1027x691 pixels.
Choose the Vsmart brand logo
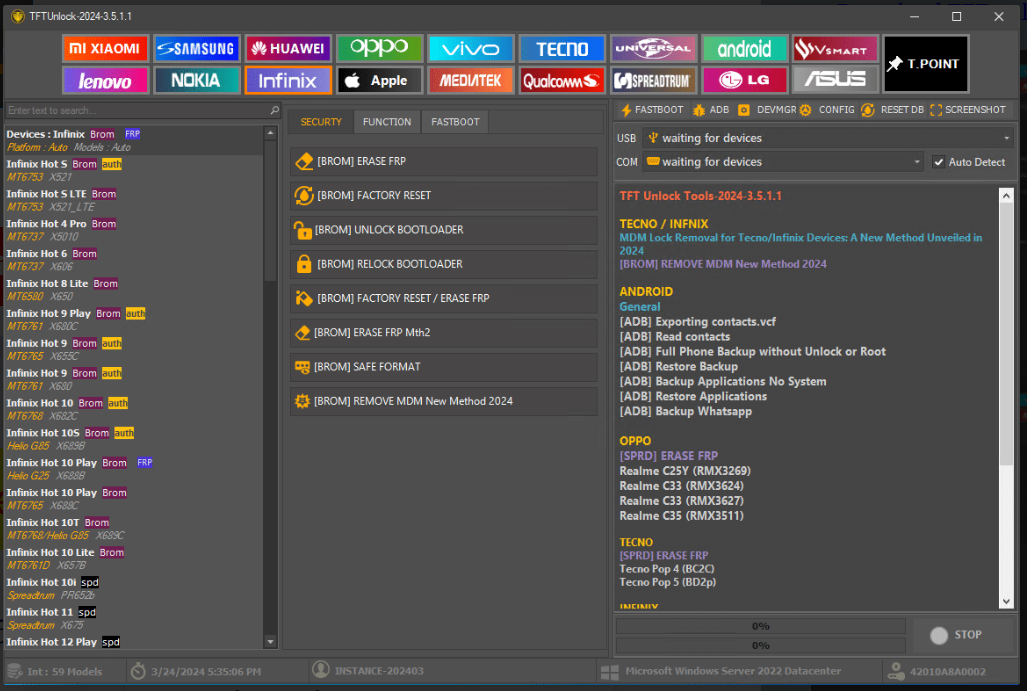click(835, 48)
